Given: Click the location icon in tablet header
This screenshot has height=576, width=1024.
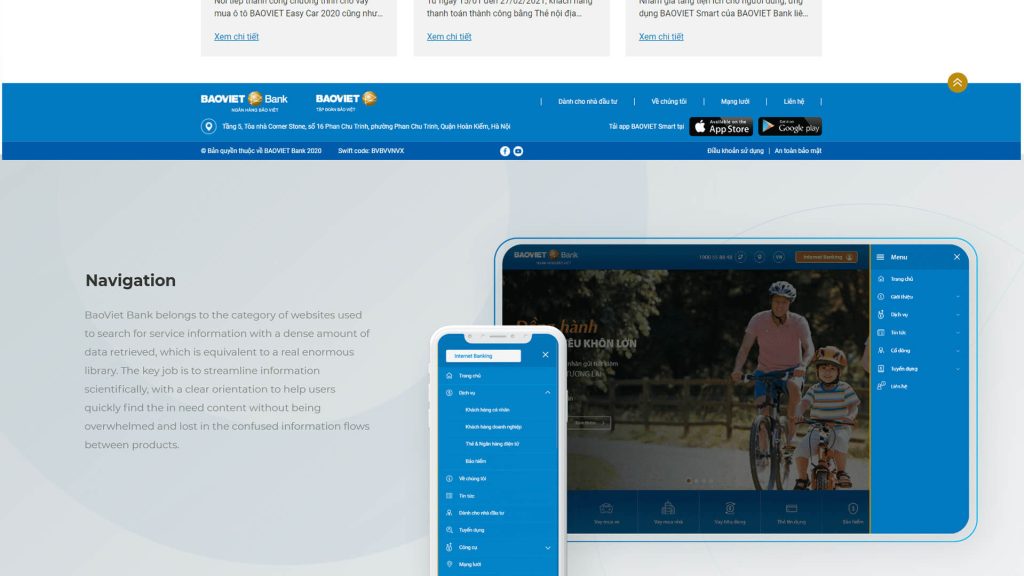Looking at the screenshot, I should [x=760, y=257].
